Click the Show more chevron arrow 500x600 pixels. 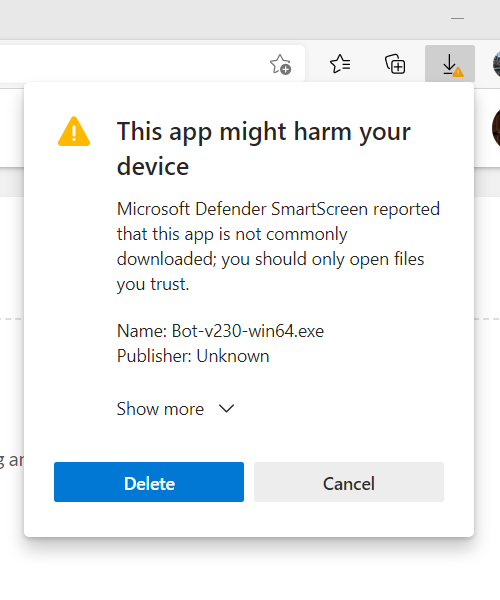pos(226,409)
